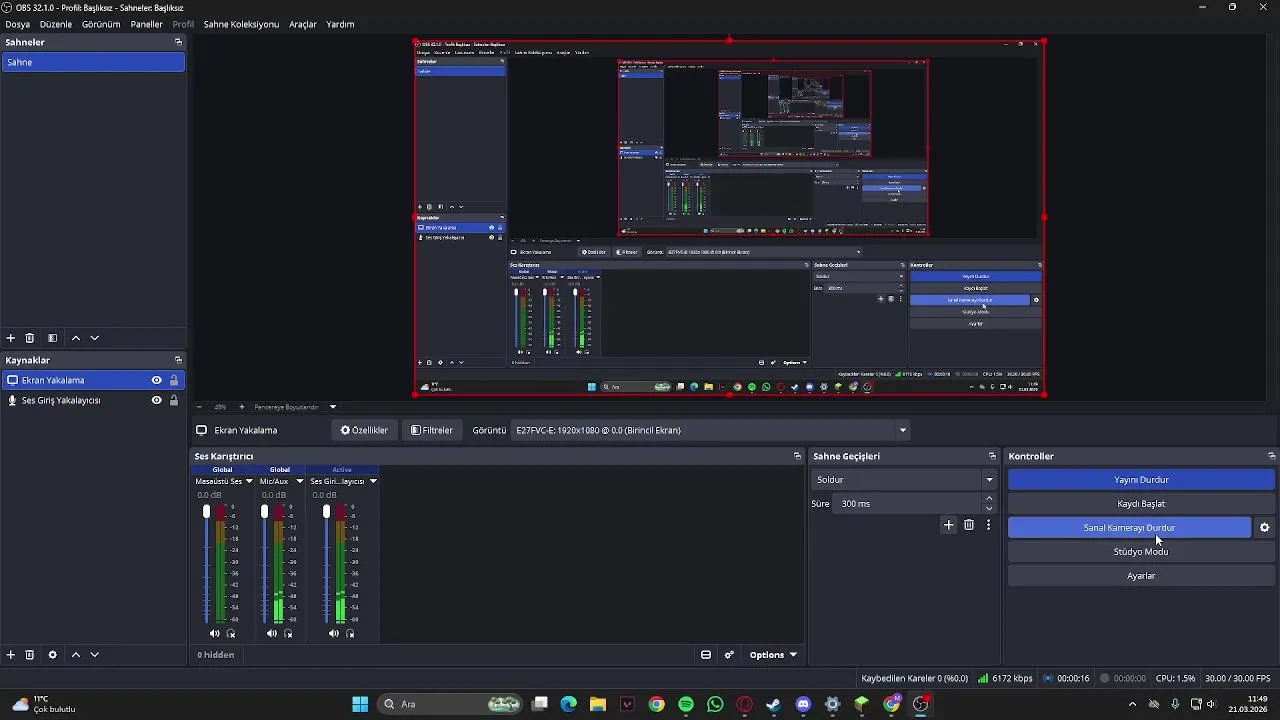This screenshot has width=1280, height=720.
Task: Open WhatsApp from the taskbar
Action: coord(715,704)
